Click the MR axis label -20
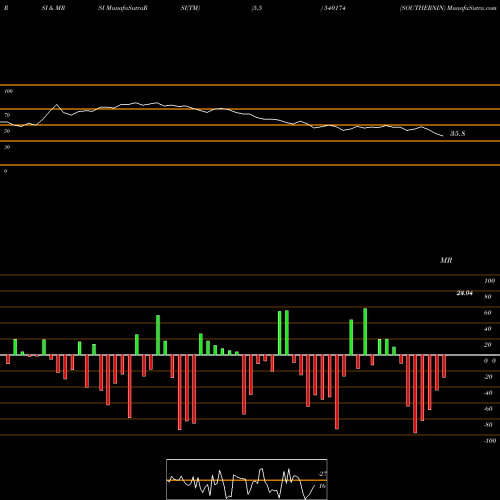The image size is (500, 500). click(x=488, y=377)
